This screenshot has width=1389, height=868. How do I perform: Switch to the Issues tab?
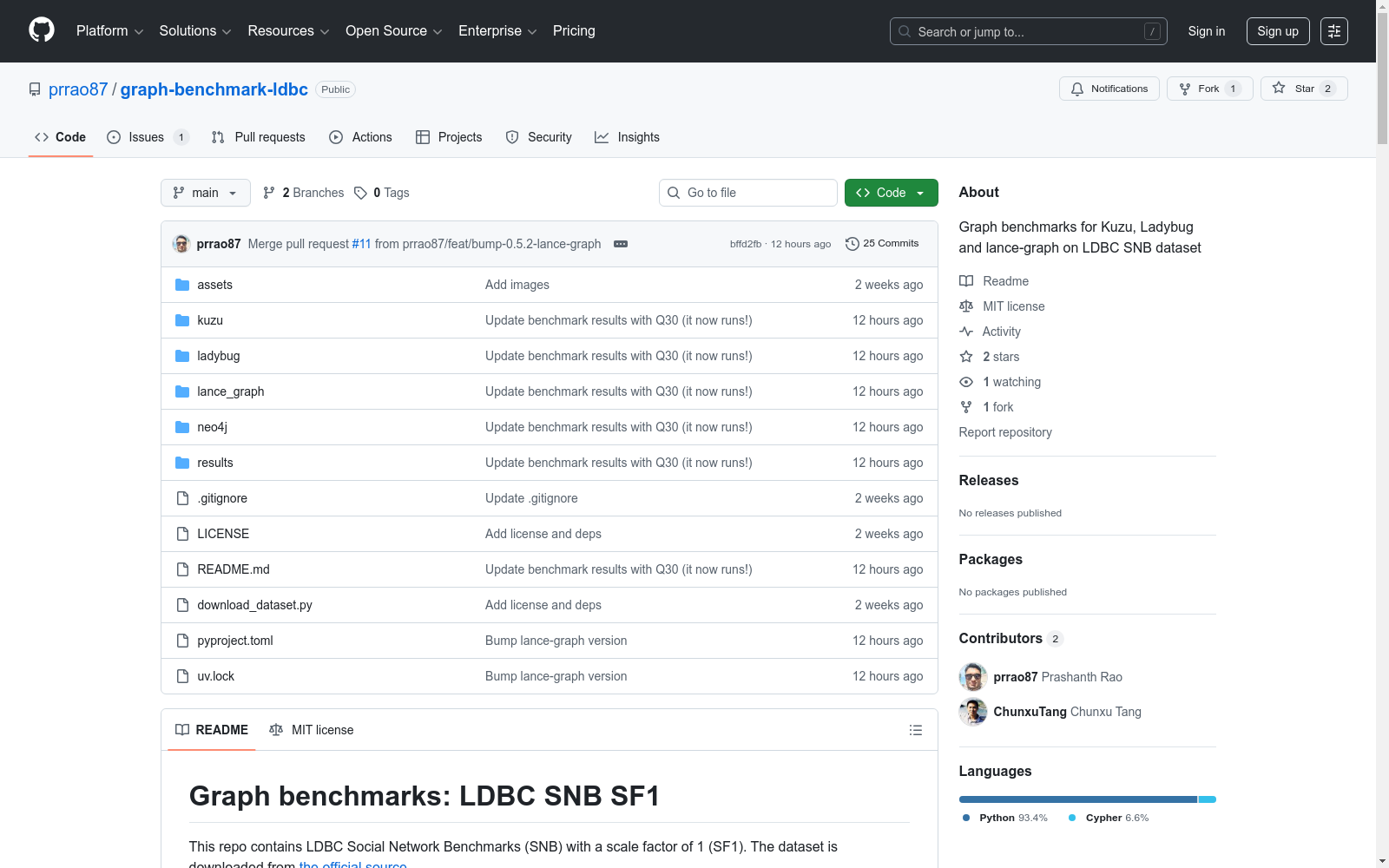coord(148,137)
